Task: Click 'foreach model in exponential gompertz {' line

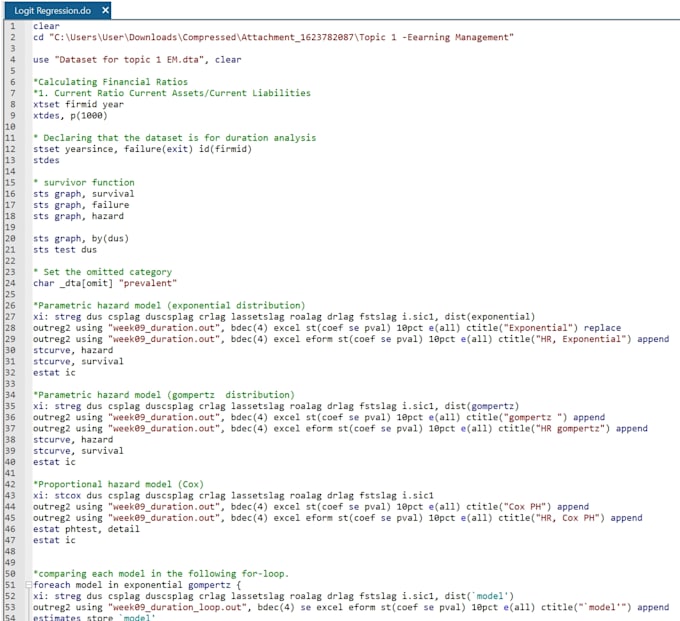Action: (137, 585)
